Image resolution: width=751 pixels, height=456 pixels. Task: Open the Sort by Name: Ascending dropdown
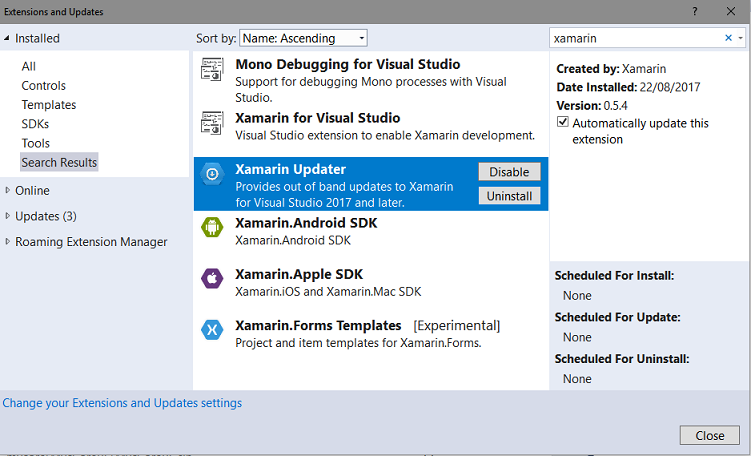pyautogui.click(x=303, y=38)
